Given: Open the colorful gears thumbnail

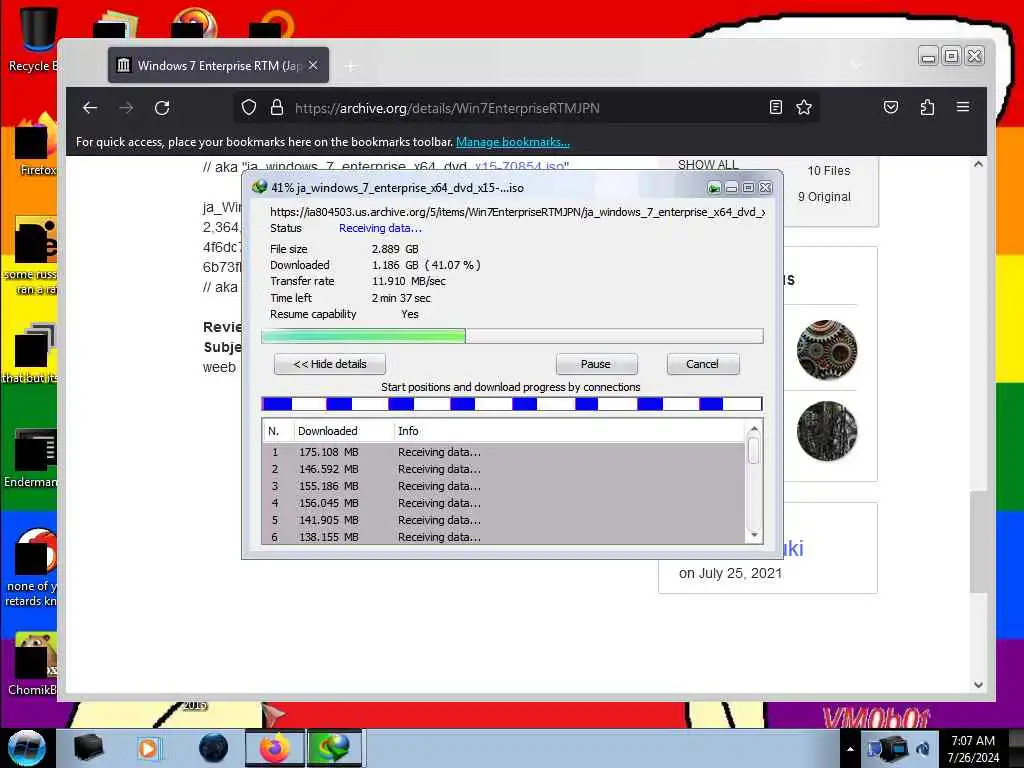Looking at the screenshot, I should [x=827, y=349].
